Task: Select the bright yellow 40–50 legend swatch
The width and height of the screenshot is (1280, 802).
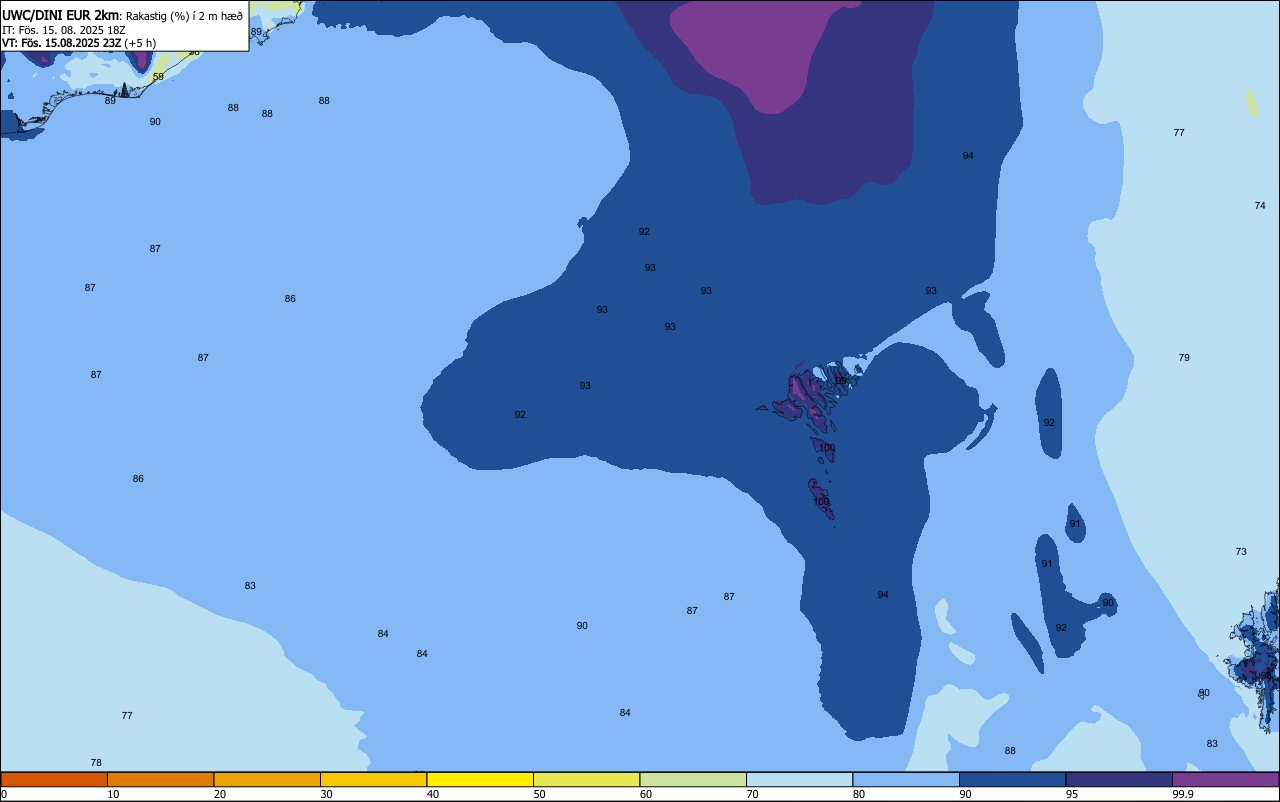Action: [480, 779]
